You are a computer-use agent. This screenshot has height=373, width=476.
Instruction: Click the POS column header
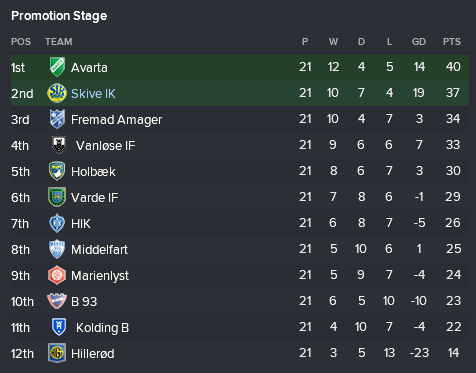click(x=21, y=42)
